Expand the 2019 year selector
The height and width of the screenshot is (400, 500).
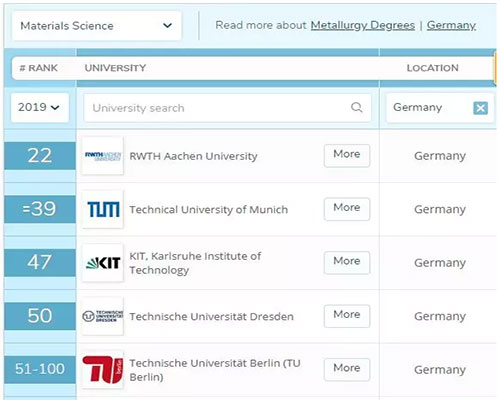(40, 107)
